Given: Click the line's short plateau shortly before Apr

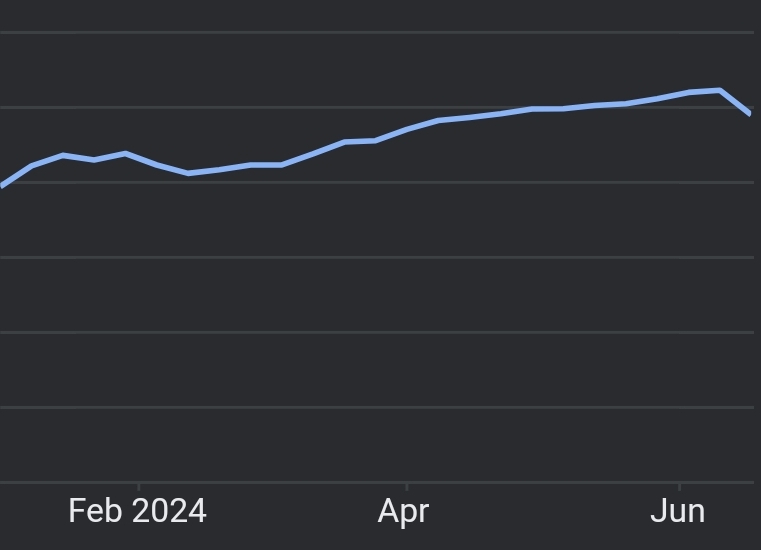Looking at the screenshot, I should [360, 142].
